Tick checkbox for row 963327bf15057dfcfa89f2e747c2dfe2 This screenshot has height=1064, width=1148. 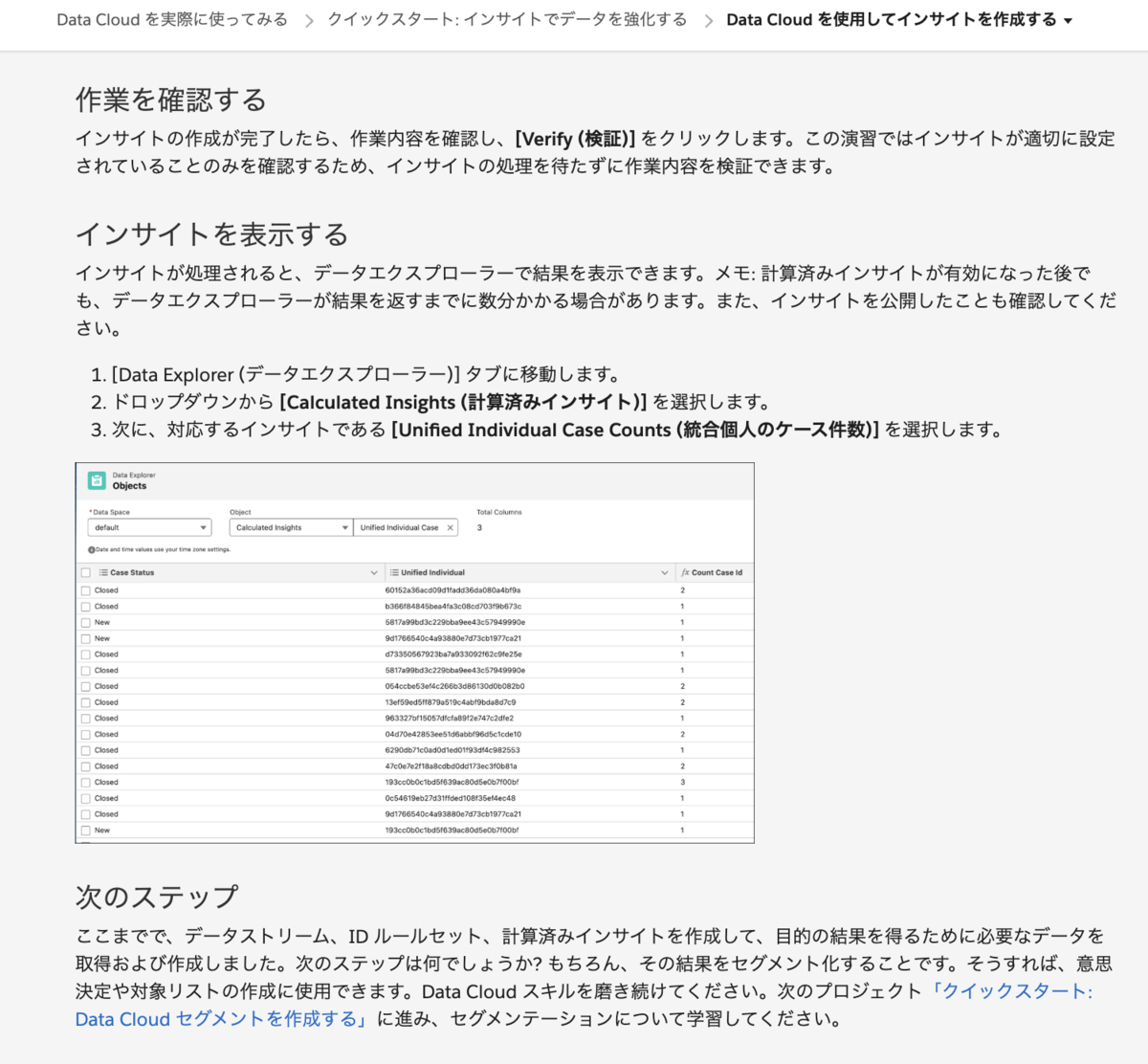(x=86, y=719)
